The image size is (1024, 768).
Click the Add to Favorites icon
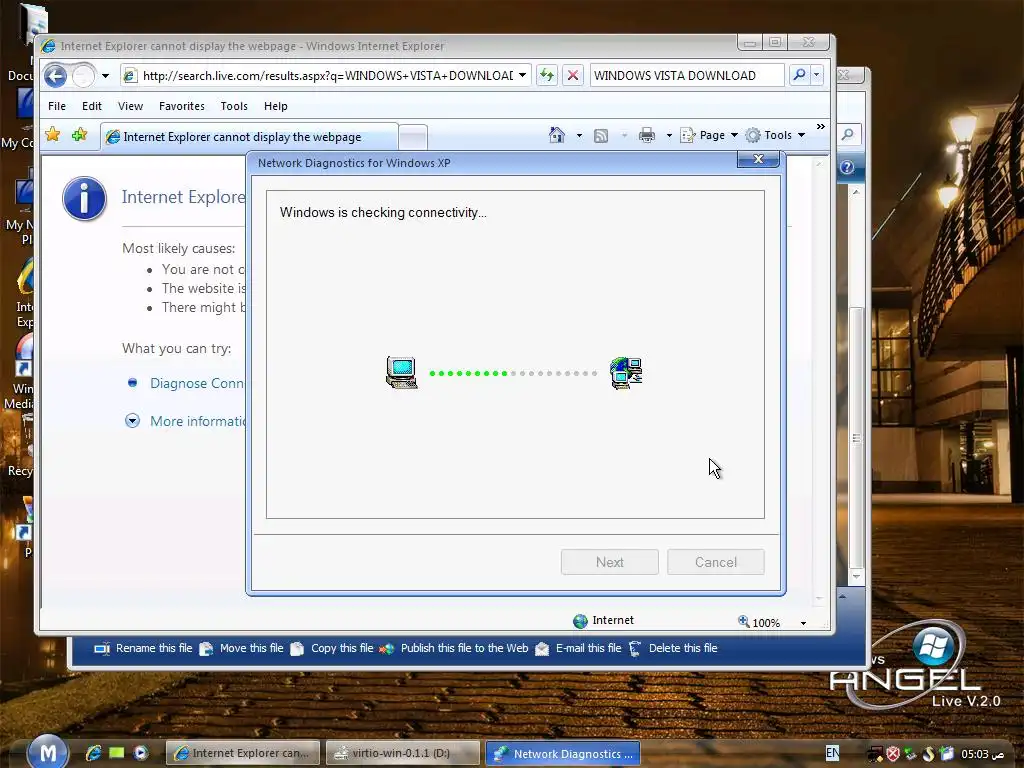80,135
